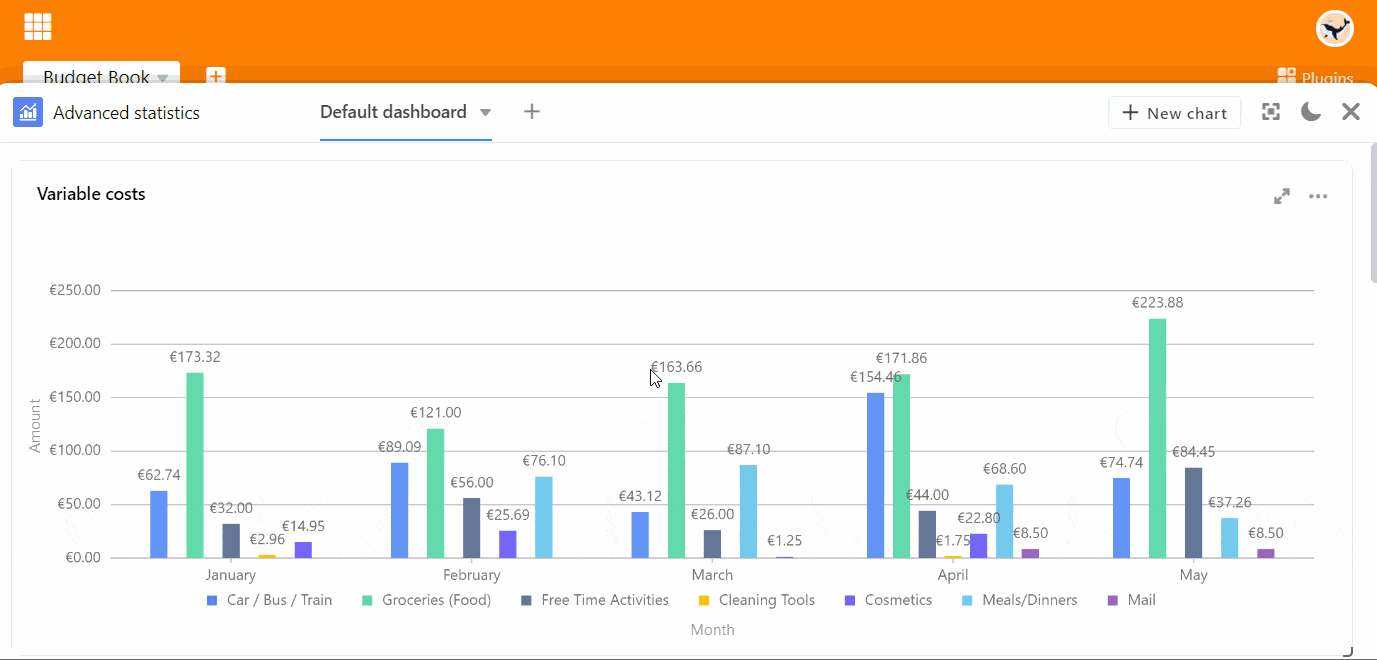Hide the Groceries (Food) legend series
This screenshot has width=1377, height=660.
(426, 600)
